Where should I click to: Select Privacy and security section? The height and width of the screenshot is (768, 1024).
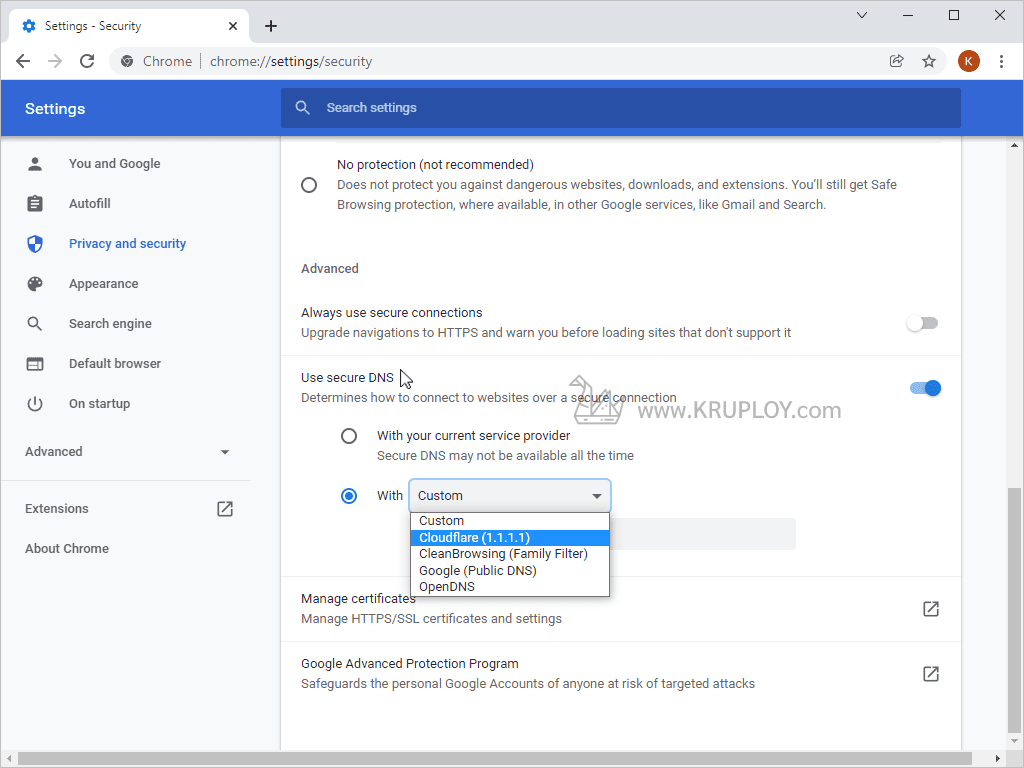(x=127, y=244)
